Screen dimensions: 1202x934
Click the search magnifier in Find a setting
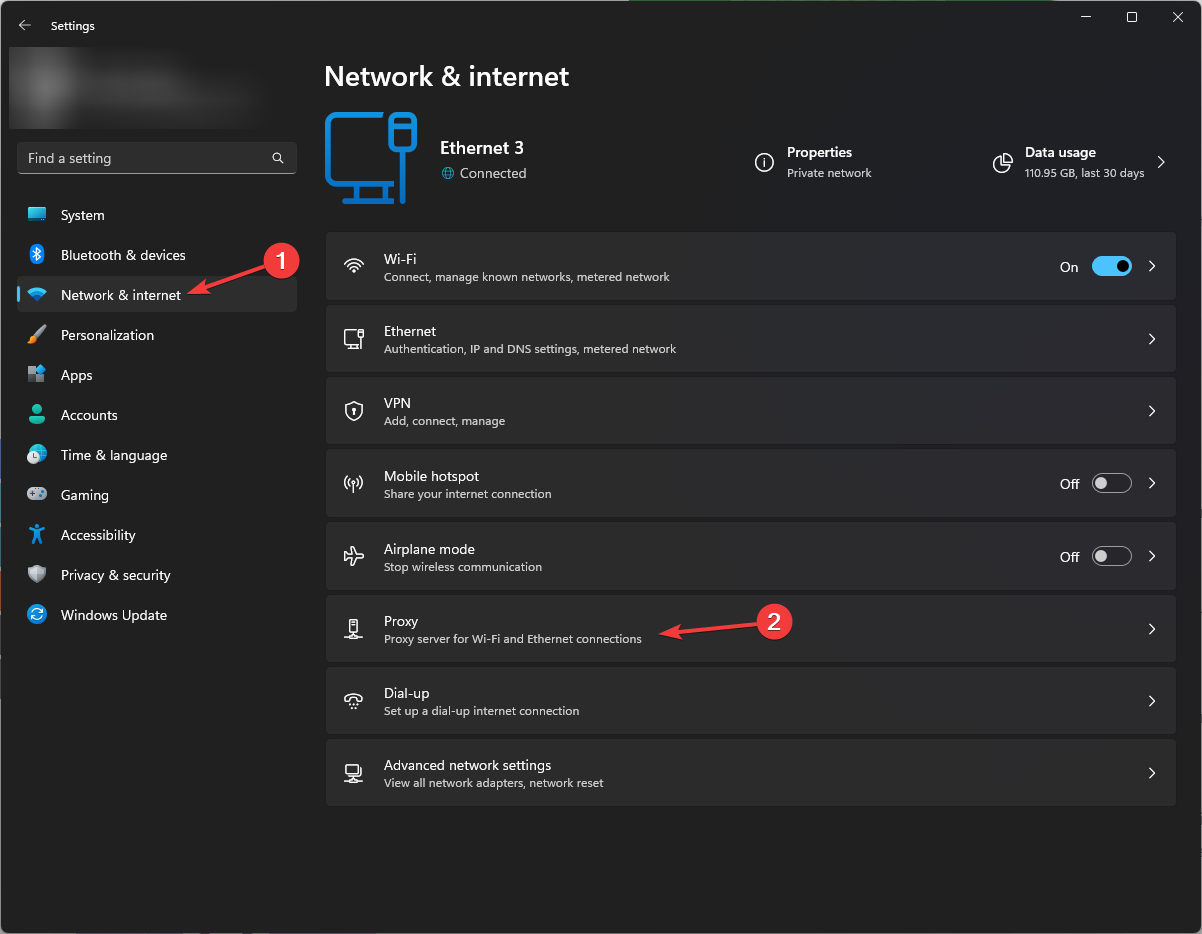[277, 158]
